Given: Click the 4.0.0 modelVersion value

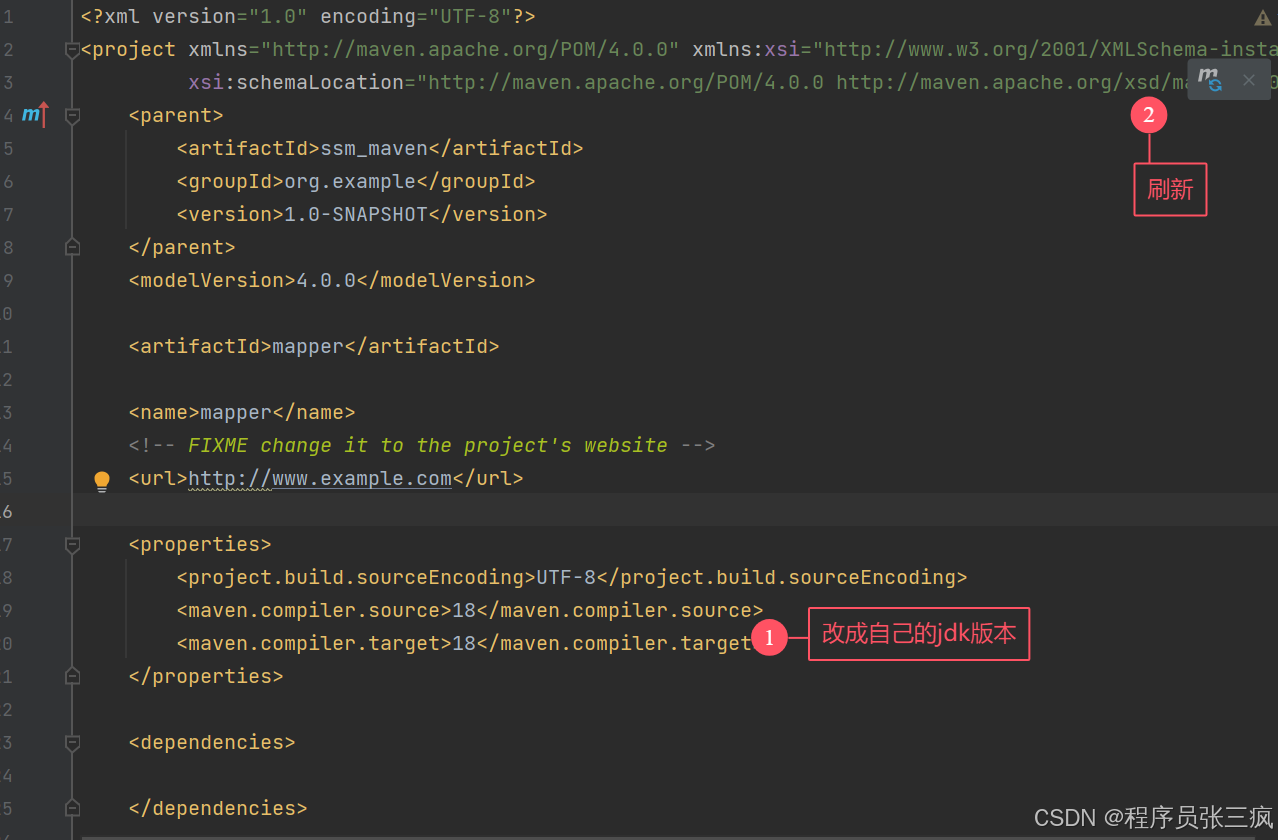Looking at the screenshot, I should pyautogui.click(x=326, y=280).
